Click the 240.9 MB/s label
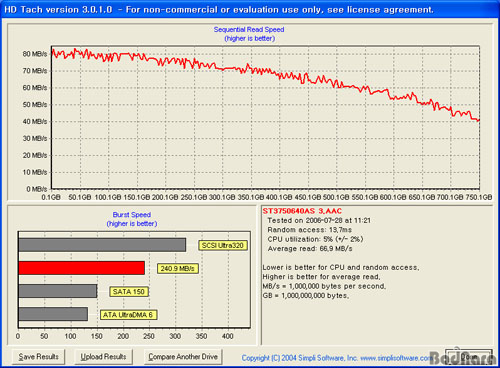500x368 pixels. [178, 269]
